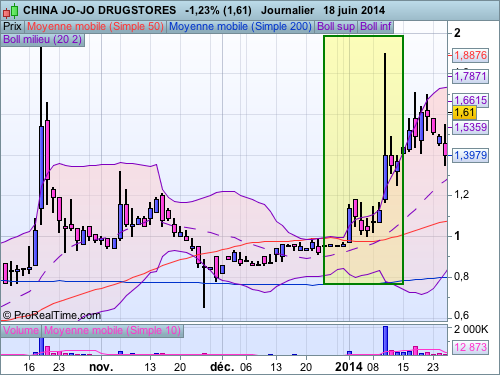500x375 pixels.
Task: Click the 1,8876 red price tag
Action: click(470, 55)
